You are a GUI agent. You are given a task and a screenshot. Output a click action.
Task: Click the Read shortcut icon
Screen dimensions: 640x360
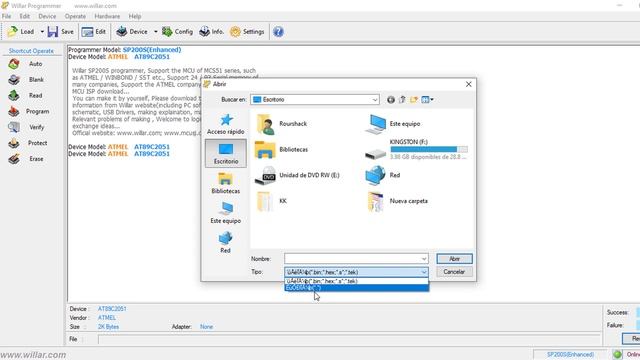pos(13,96)
